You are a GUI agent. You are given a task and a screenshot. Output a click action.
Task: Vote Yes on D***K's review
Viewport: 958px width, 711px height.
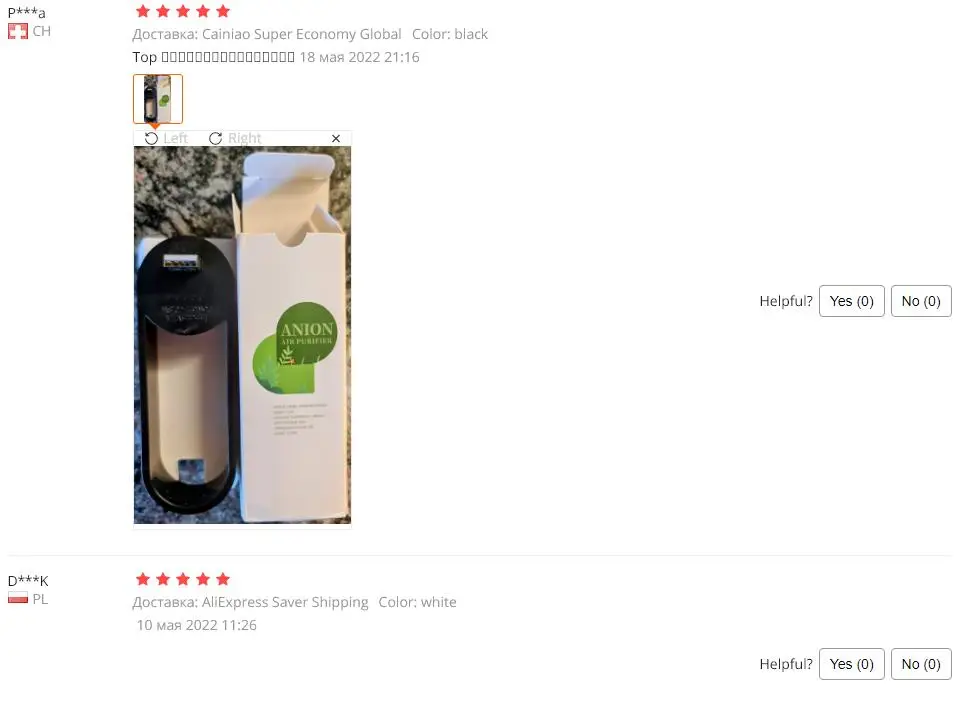click(852, 664)
